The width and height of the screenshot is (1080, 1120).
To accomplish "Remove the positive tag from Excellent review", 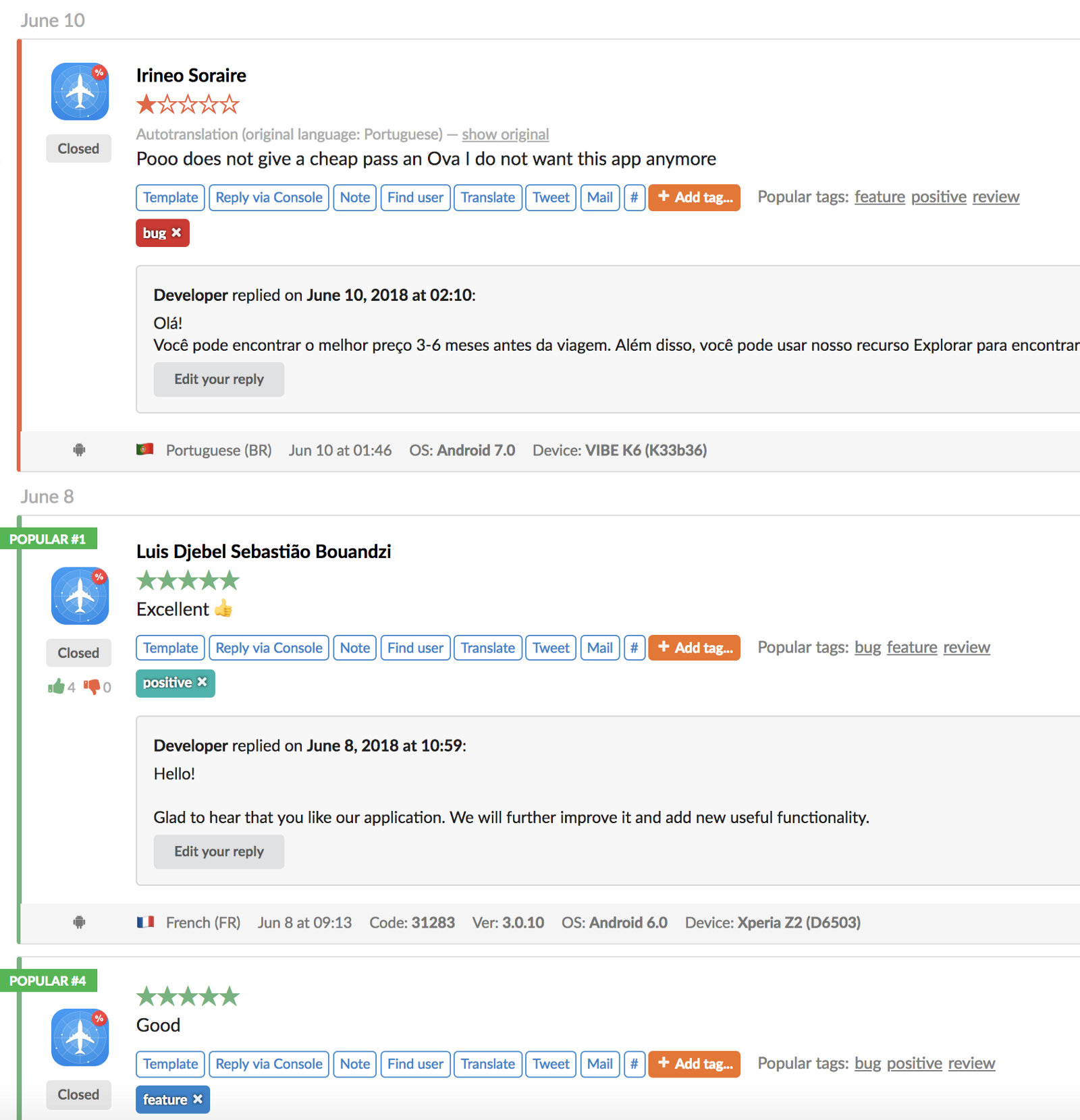I will (x=202, y=683).
